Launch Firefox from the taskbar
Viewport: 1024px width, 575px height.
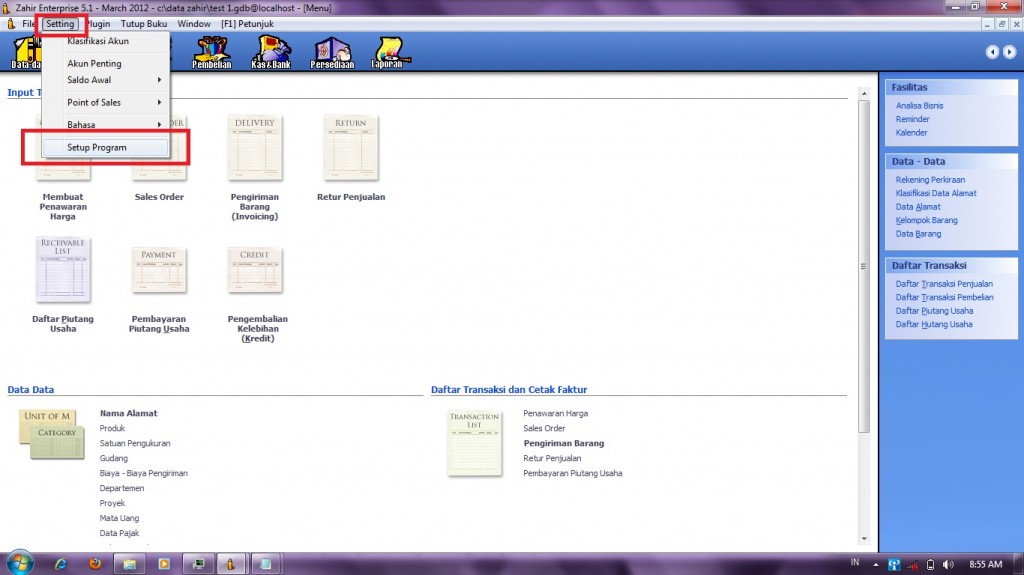click(95, 564)
